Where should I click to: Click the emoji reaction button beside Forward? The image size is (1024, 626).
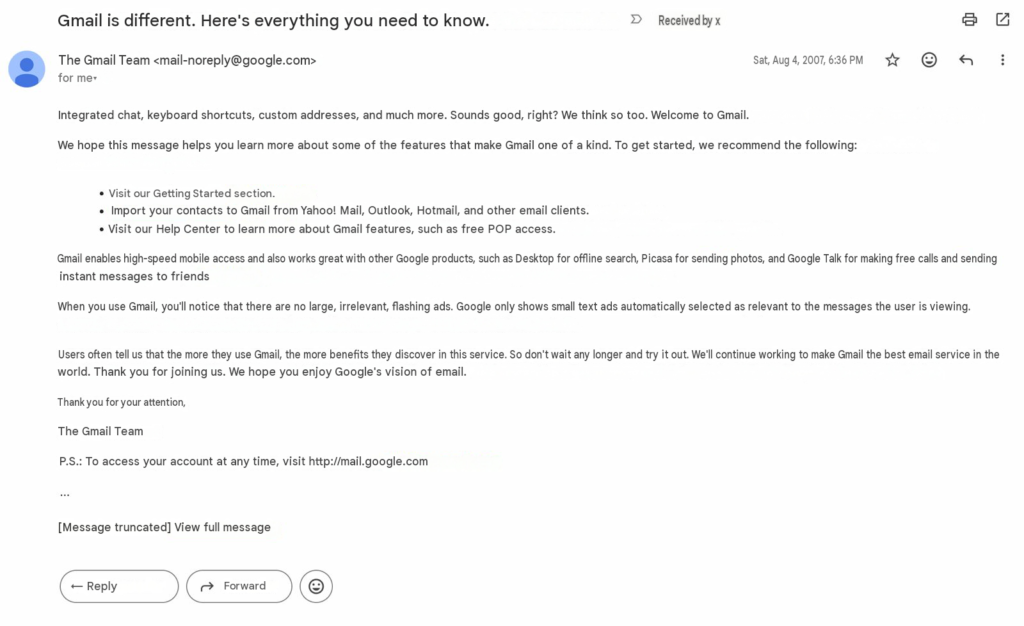[316, 586]
